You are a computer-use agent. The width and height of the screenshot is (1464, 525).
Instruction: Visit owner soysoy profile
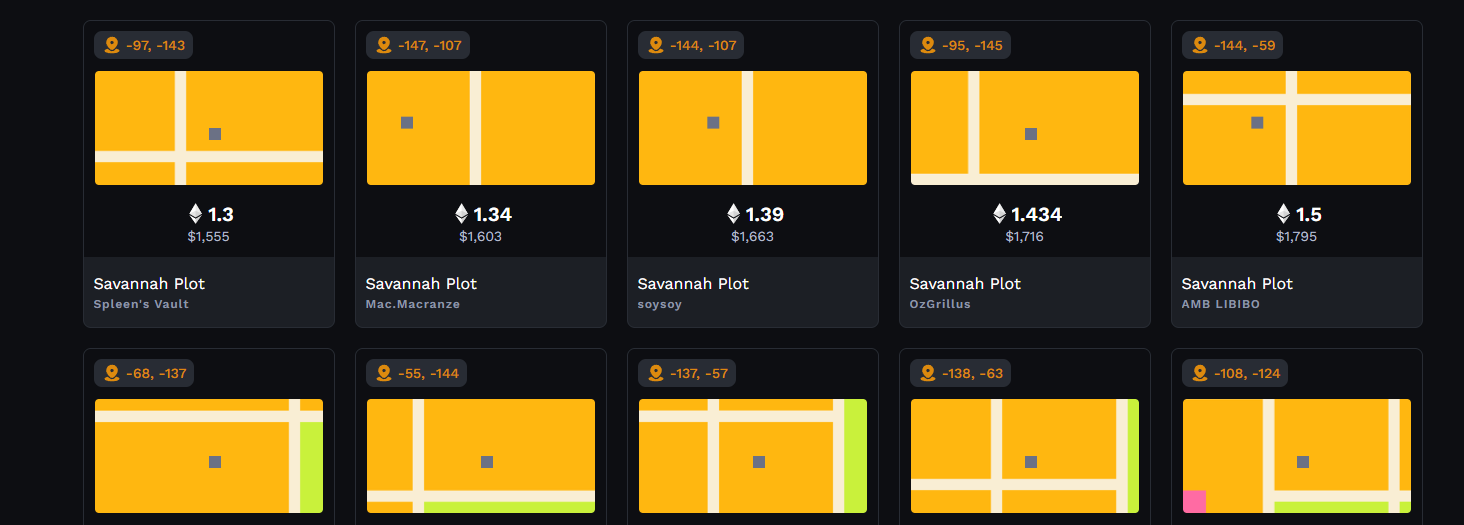tap(660, 304)
